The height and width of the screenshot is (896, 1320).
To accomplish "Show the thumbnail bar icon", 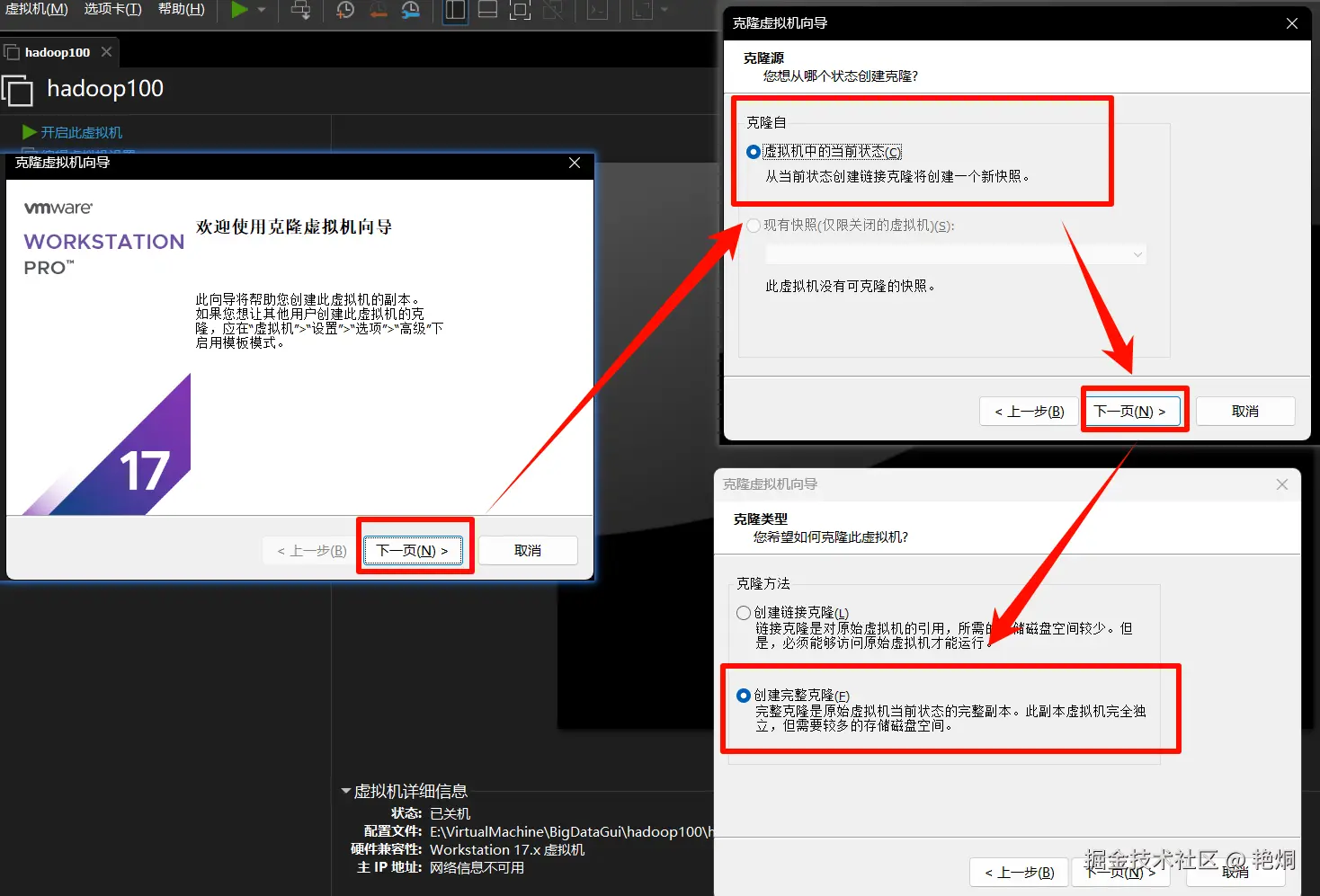I will (x=486, y=12).
